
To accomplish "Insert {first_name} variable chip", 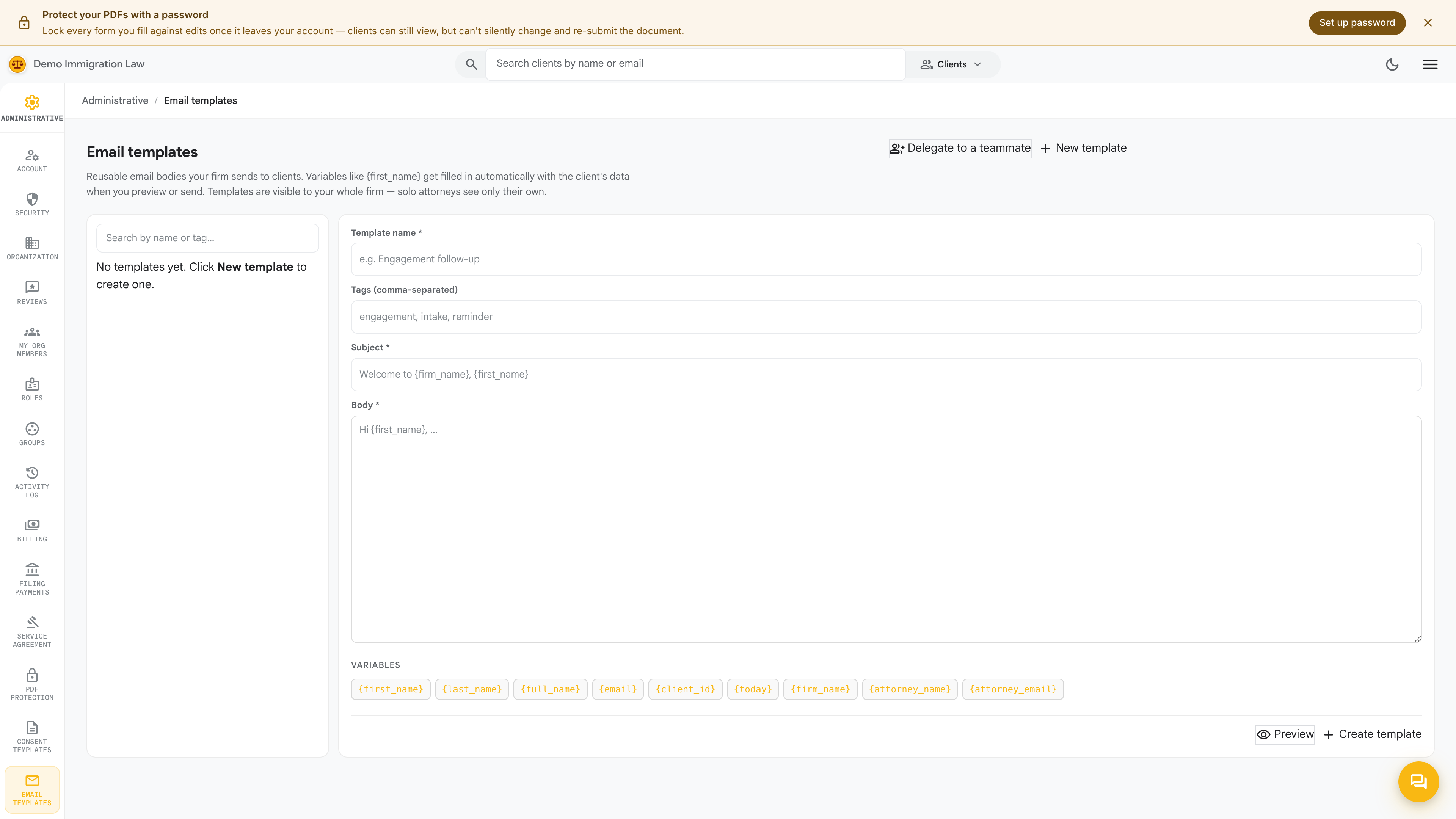I will click(x=391, y=690).
